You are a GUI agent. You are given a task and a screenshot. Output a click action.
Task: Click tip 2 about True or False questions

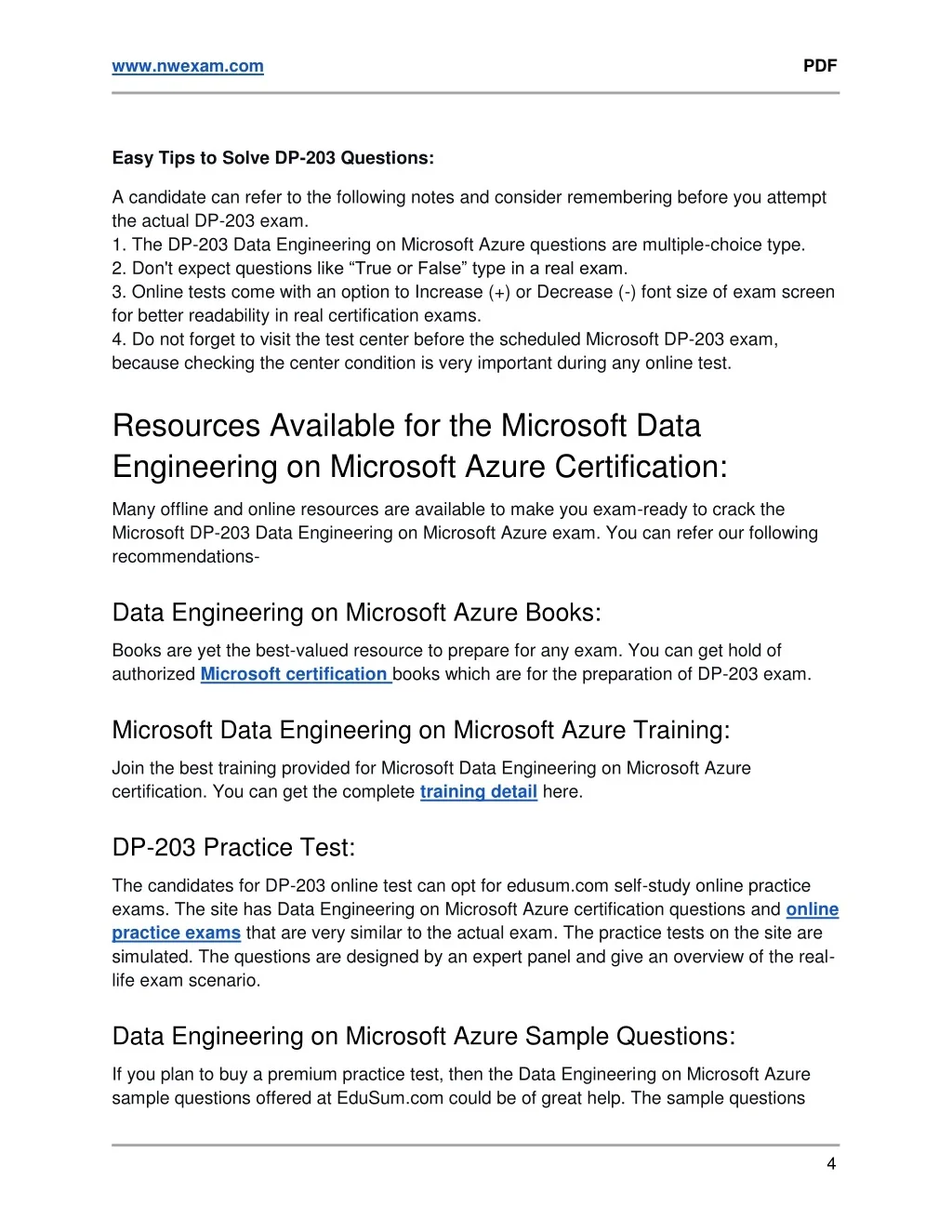coord(369,268)
